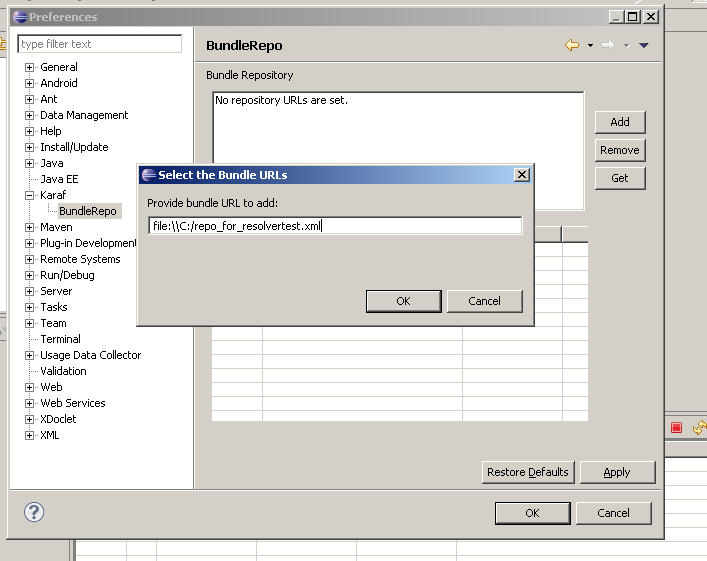Screen dimensions: 707x561
Task: Minimize the Preferences window
Action: pos(616,17)
